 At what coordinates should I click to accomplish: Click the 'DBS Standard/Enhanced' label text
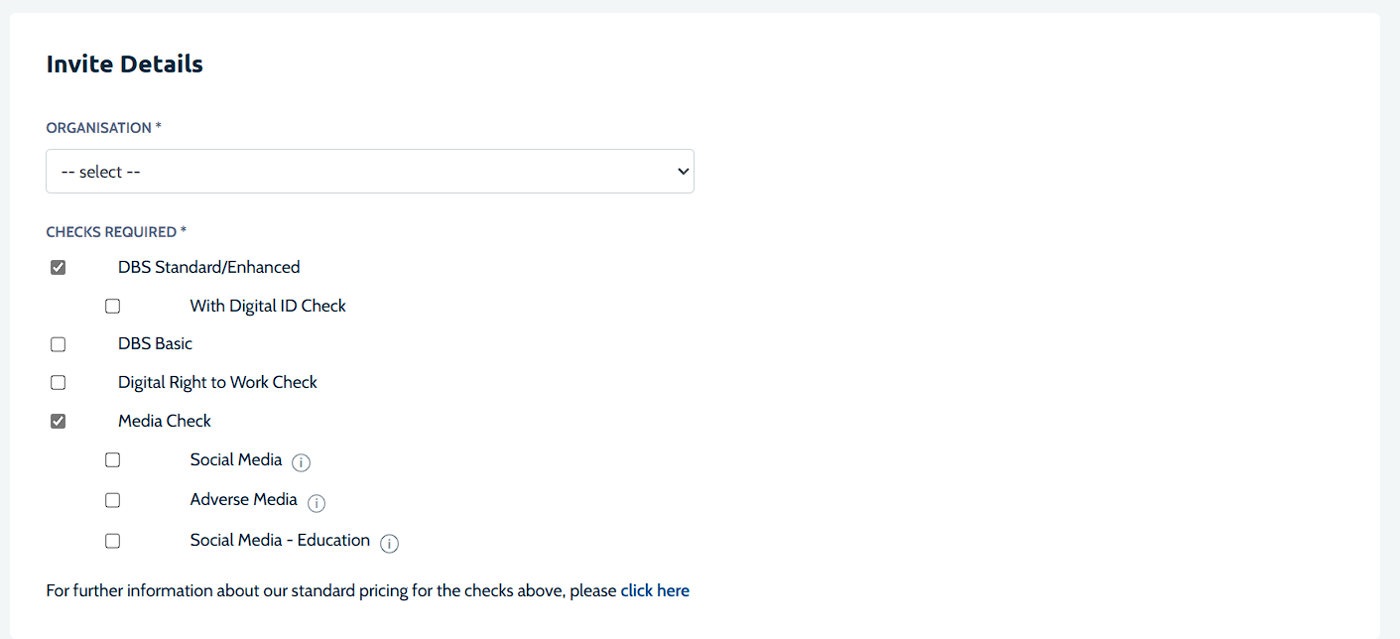(x=209, y=267)
